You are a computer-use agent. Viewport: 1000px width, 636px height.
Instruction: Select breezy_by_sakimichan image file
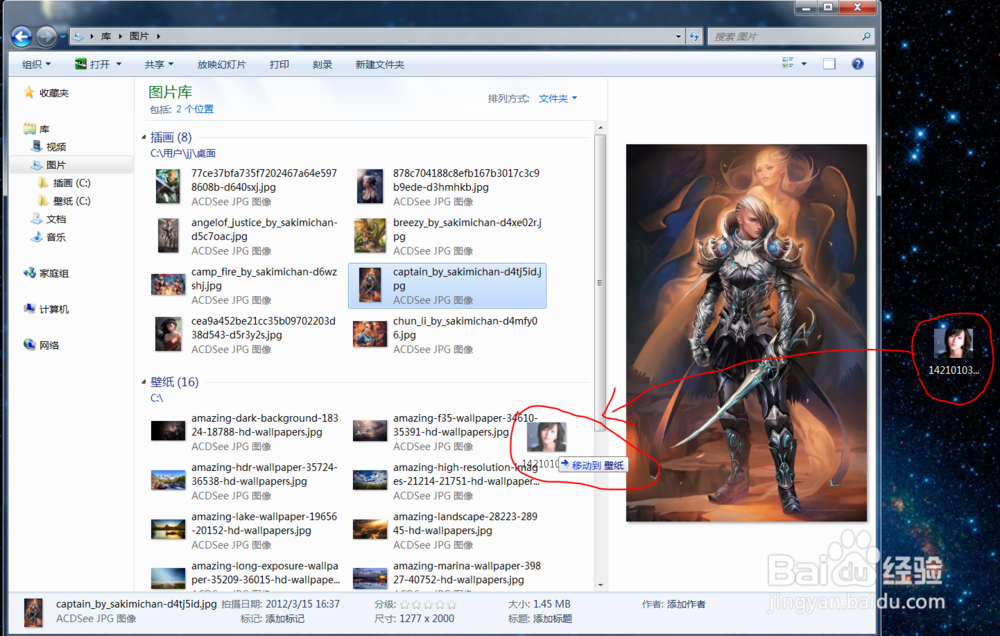click(x=448, y=236)
